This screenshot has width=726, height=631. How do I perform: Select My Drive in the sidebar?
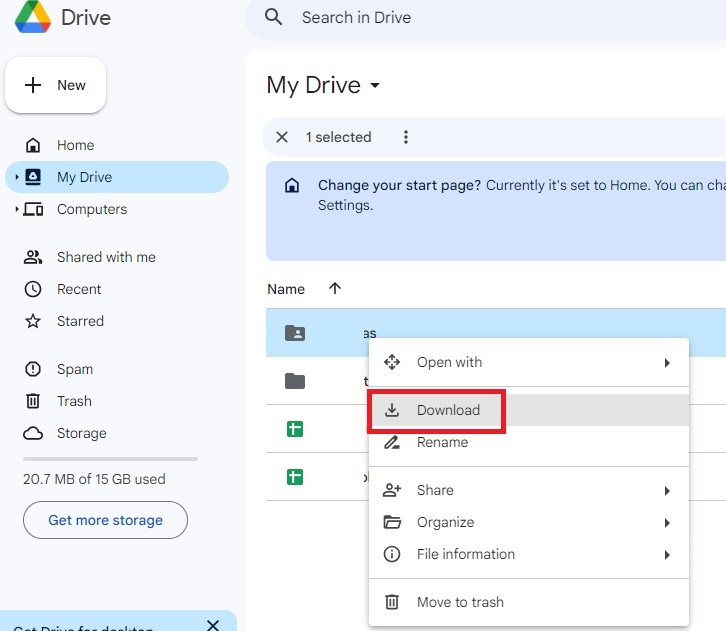[117, 177]
